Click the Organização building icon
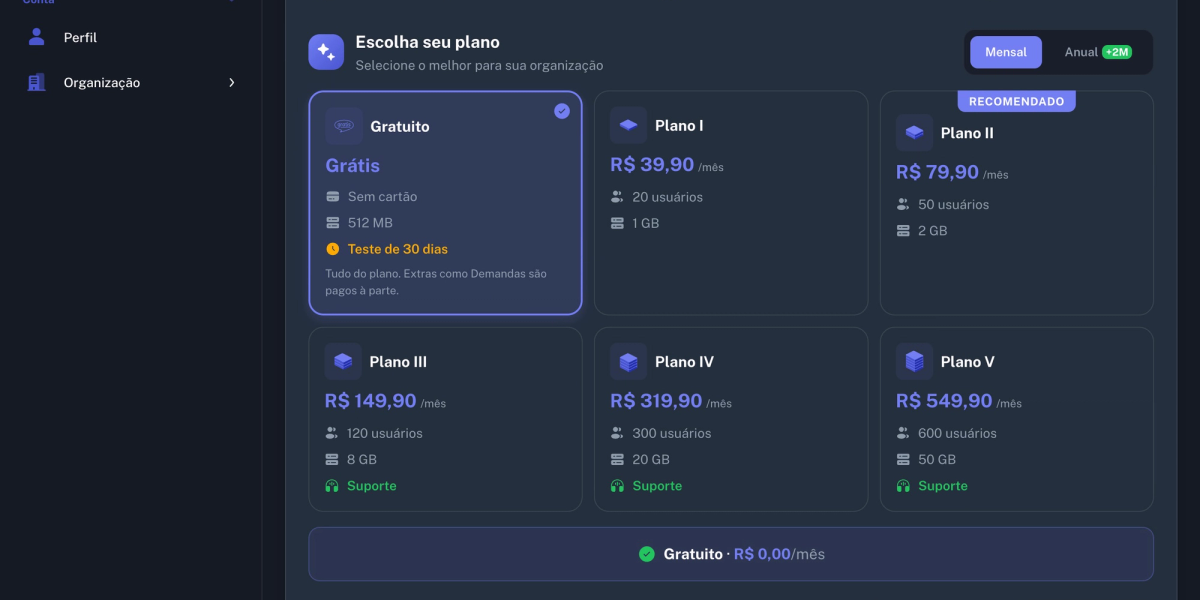 tap(37, 82)
